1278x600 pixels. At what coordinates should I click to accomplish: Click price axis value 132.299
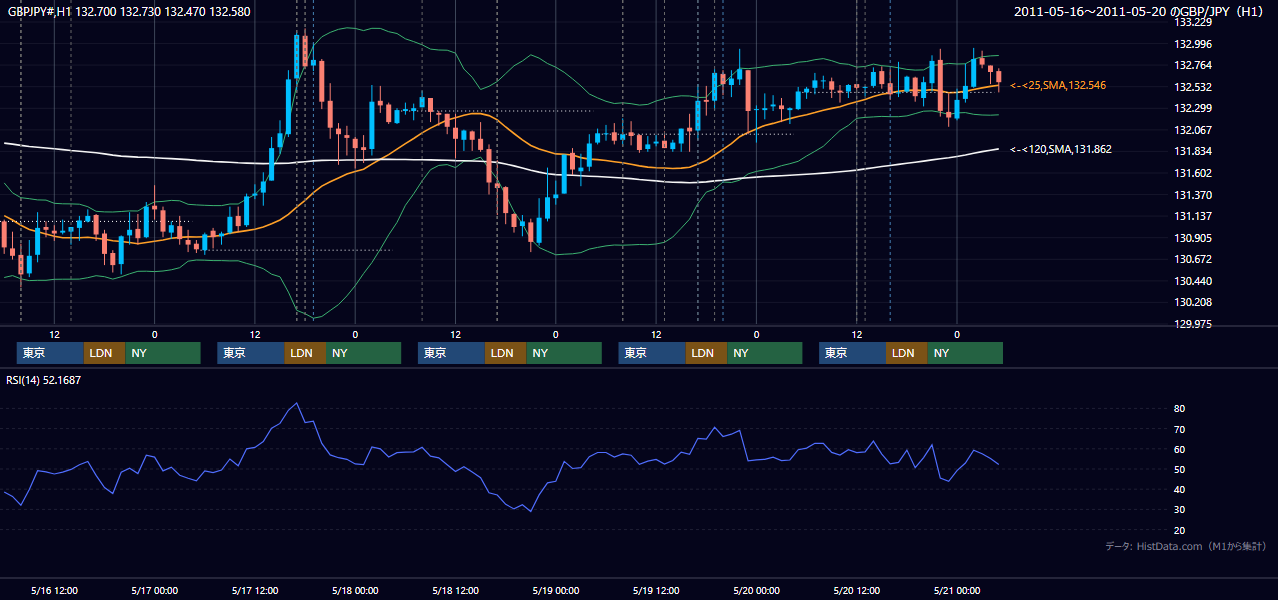(x=1192, y=108)
